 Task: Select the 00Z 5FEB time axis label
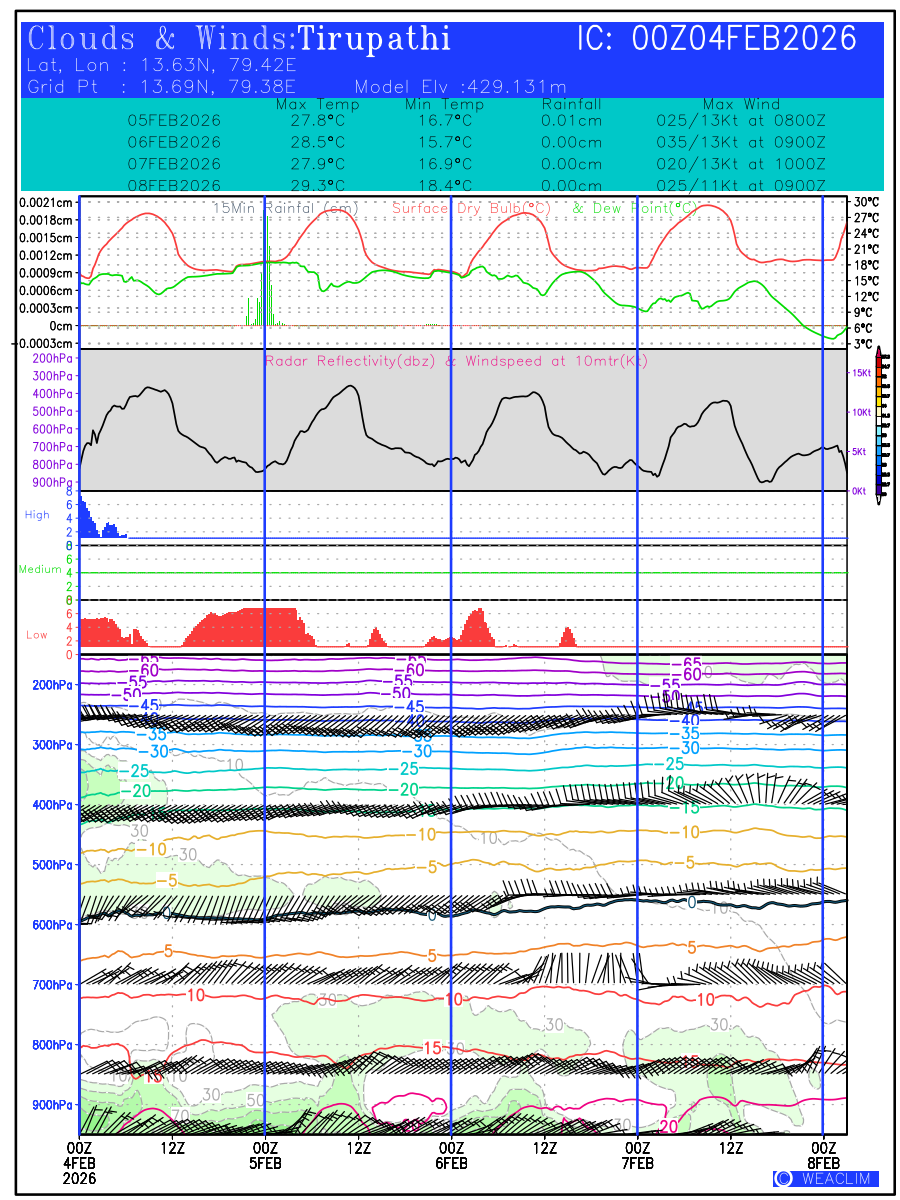pyautogui.click(x=265, y=1155)
